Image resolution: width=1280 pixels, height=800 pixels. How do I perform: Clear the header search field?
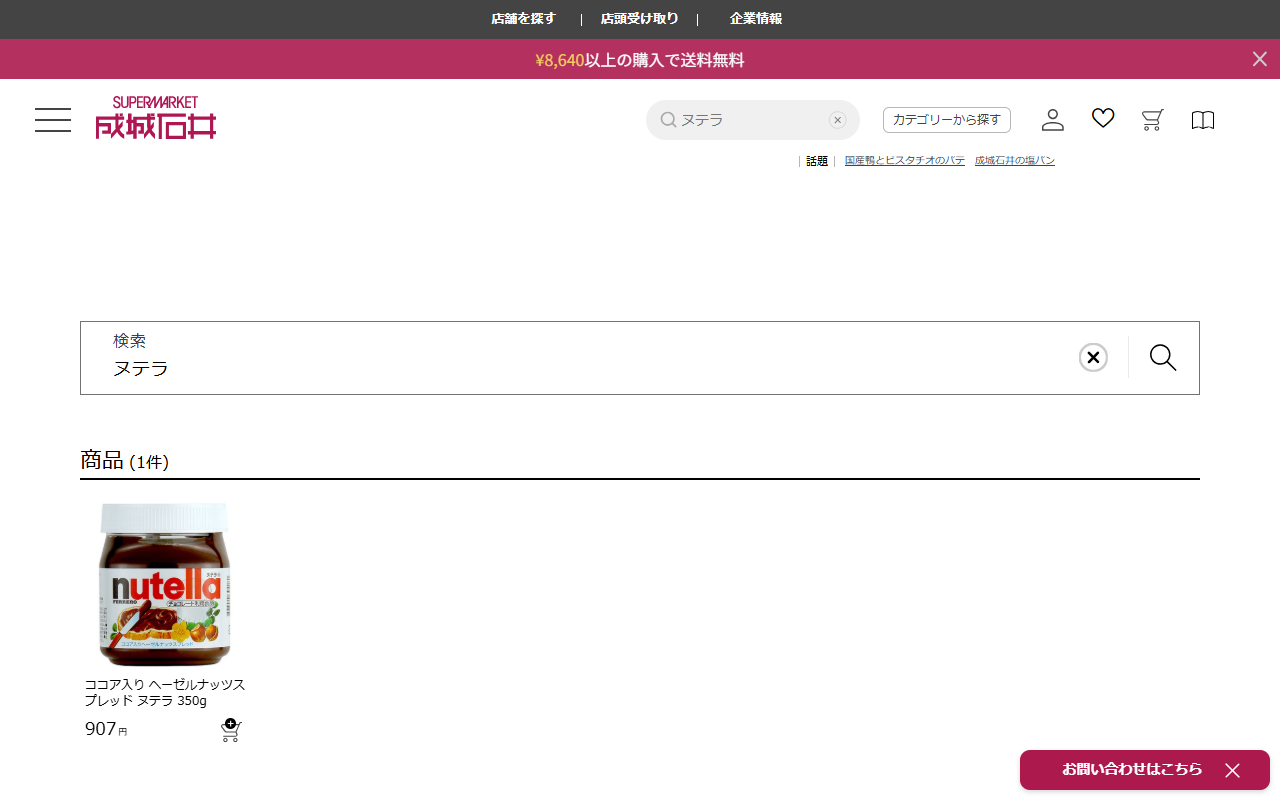(838, 120)
